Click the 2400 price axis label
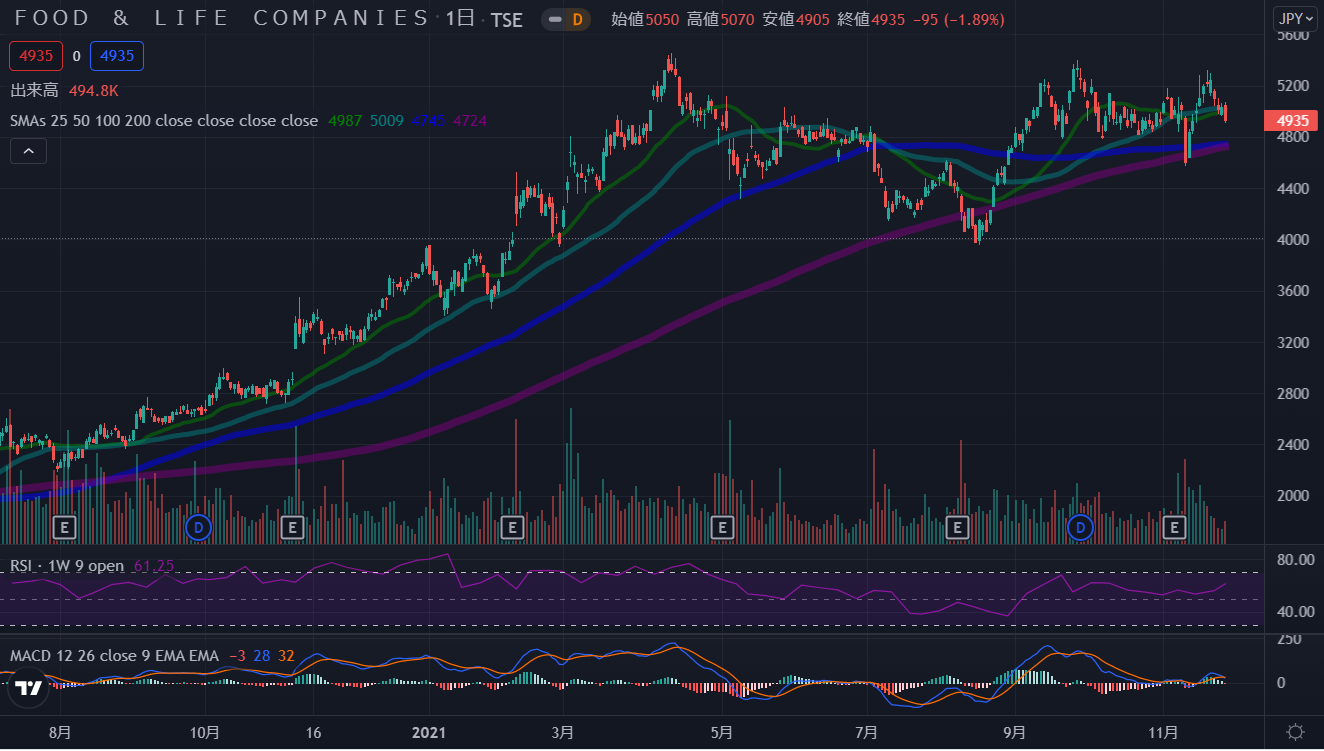Image resolution: width=1324 pixels, height=751 pixels. click(1293, 444)
